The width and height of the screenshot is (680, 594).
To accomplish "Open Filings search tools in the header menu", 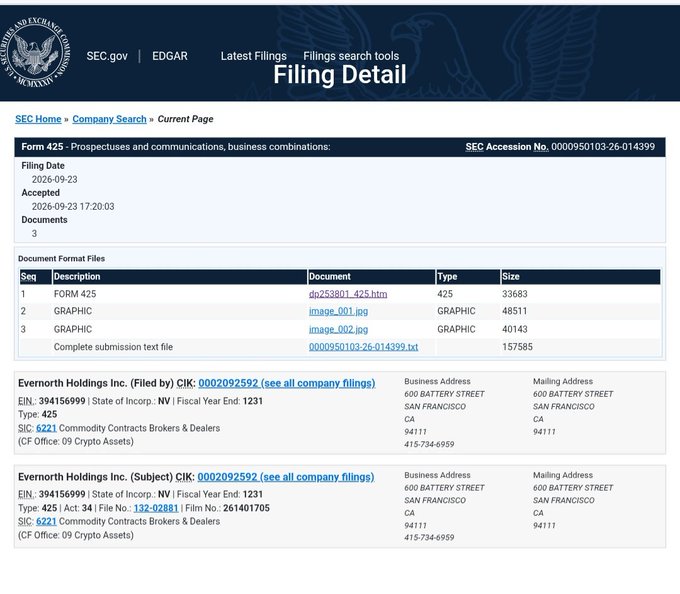I will tap(351, 56).
